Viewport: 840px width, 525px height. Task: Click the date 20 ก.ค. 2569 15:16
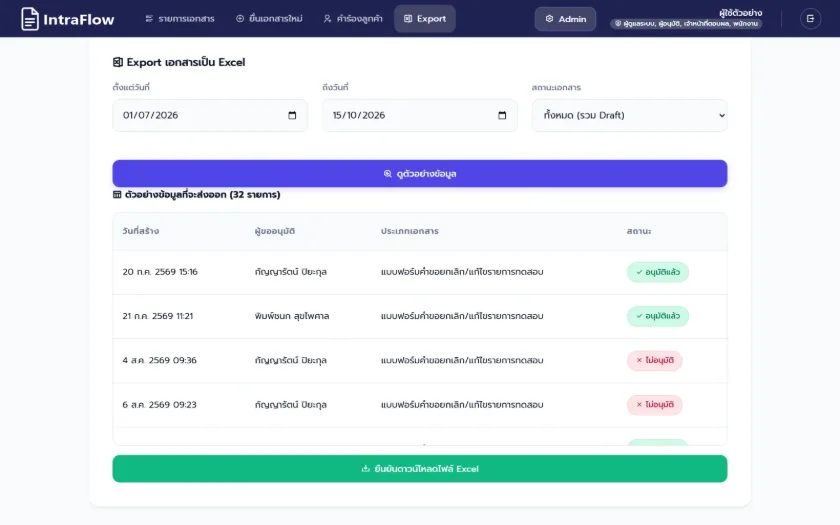click(x=160, y=272)
